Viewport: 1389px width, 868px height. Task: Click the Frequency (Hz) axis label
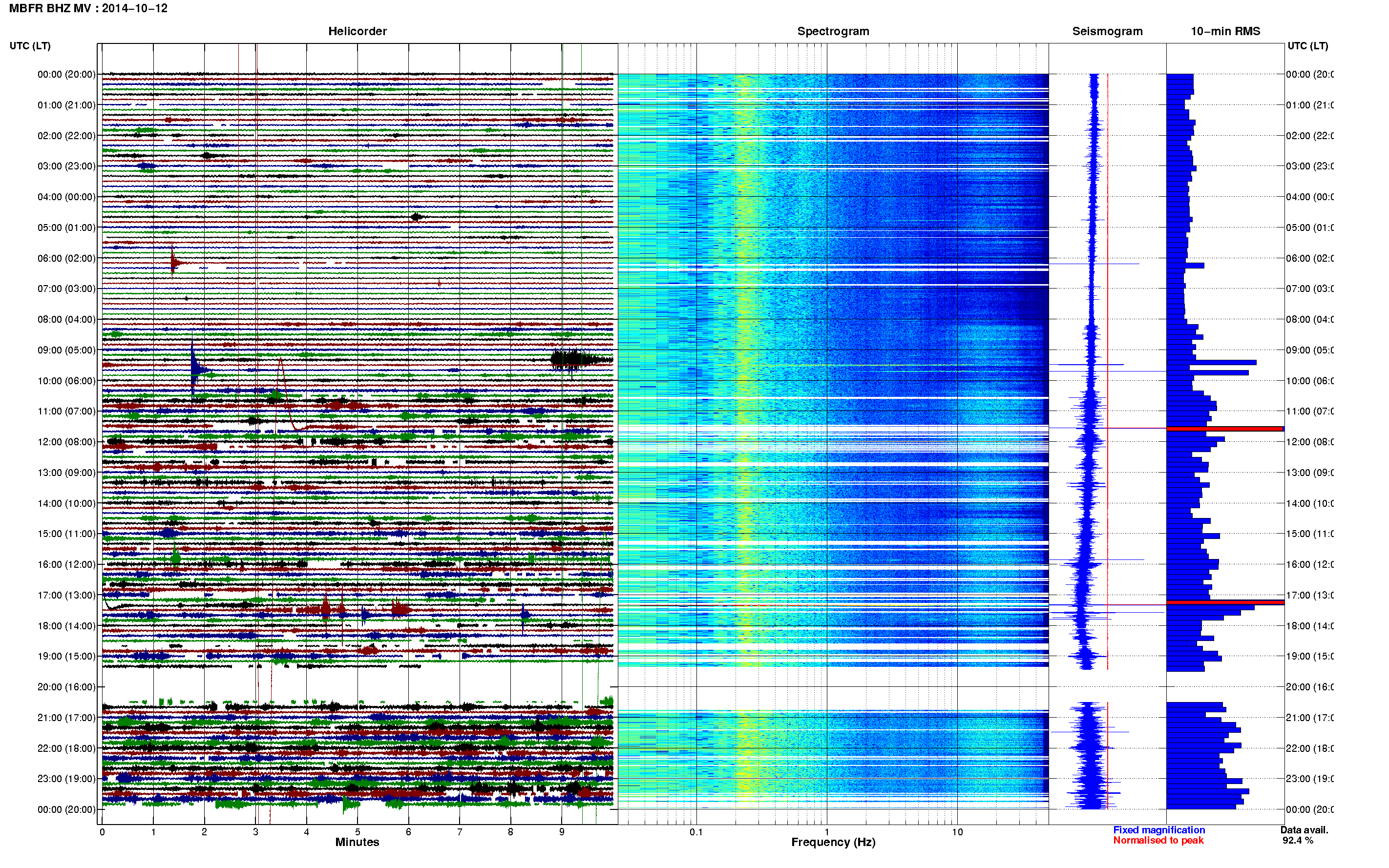(833, 842)
